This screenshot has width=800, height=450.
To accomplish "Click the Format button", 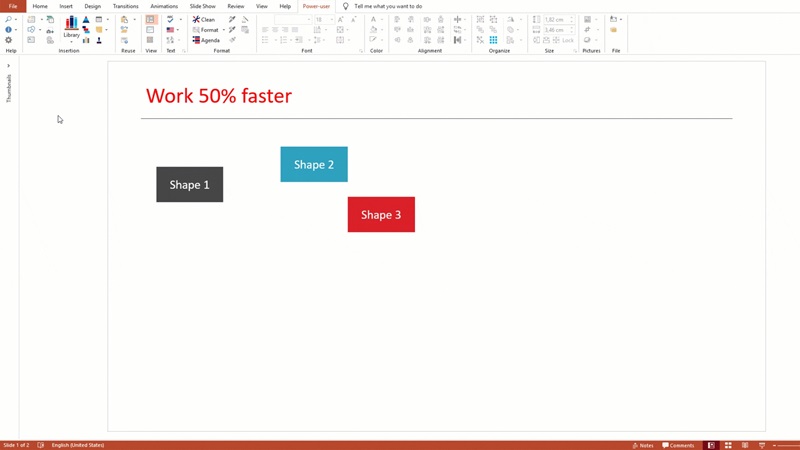I will point(206,30).
